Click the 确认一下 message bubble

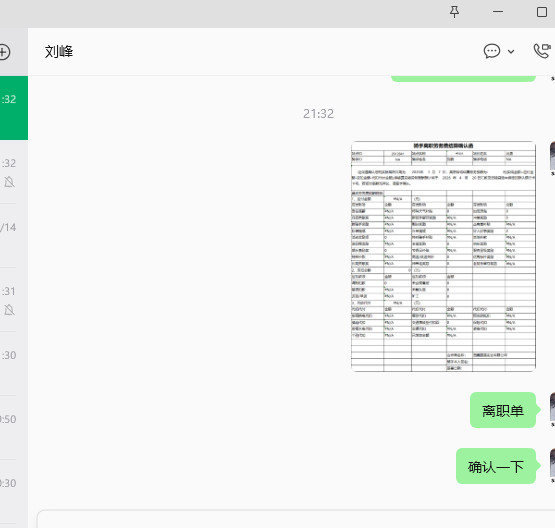(496, 466)
